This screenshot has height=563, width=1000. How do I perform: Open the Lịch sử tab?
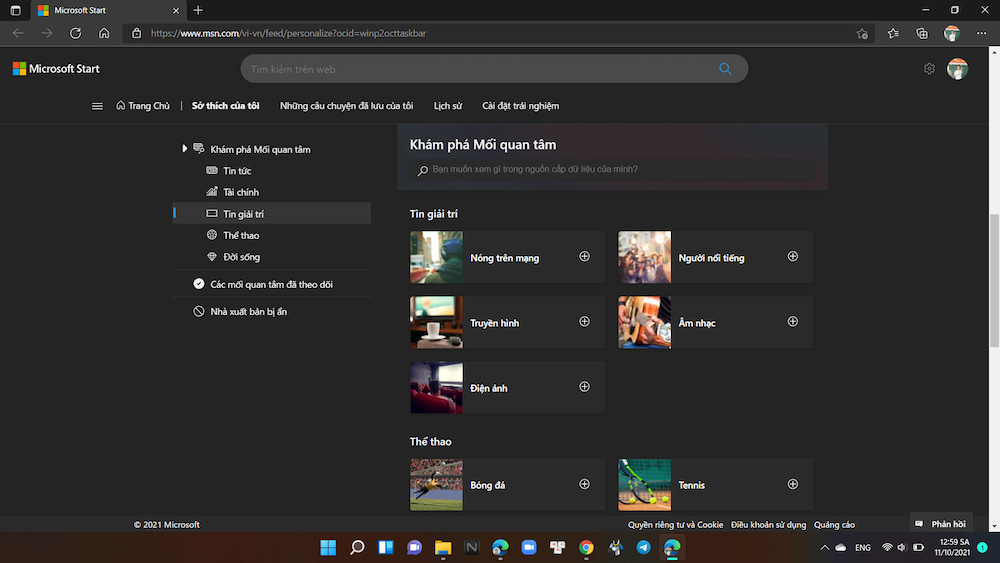click(447, 106)
